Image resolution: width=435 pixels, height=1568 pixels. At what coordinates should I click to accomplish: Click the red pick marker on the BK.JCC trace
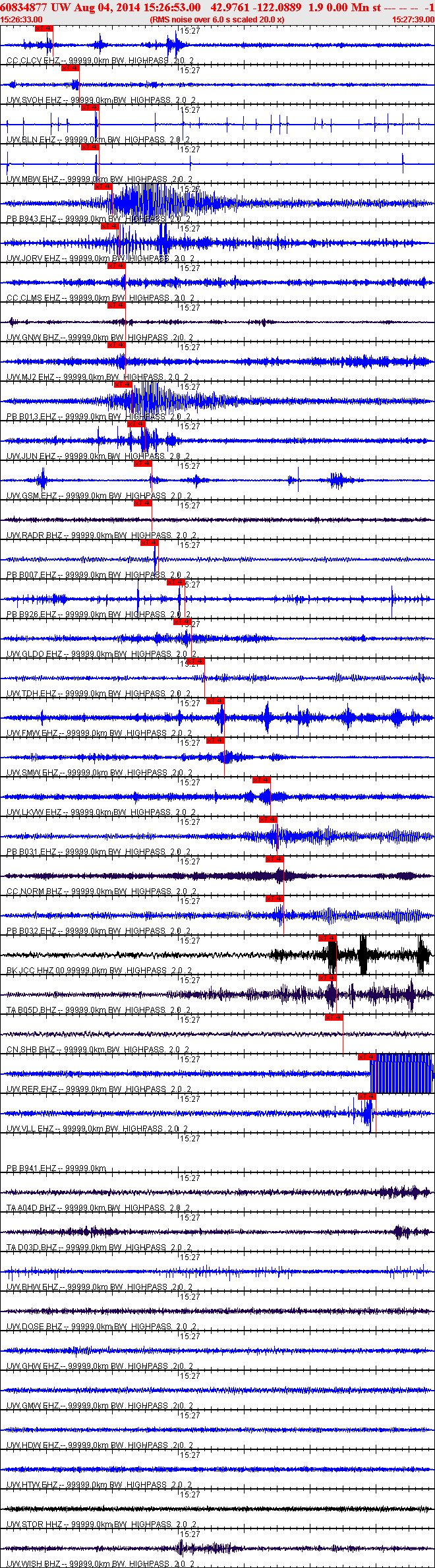[327, 938]
